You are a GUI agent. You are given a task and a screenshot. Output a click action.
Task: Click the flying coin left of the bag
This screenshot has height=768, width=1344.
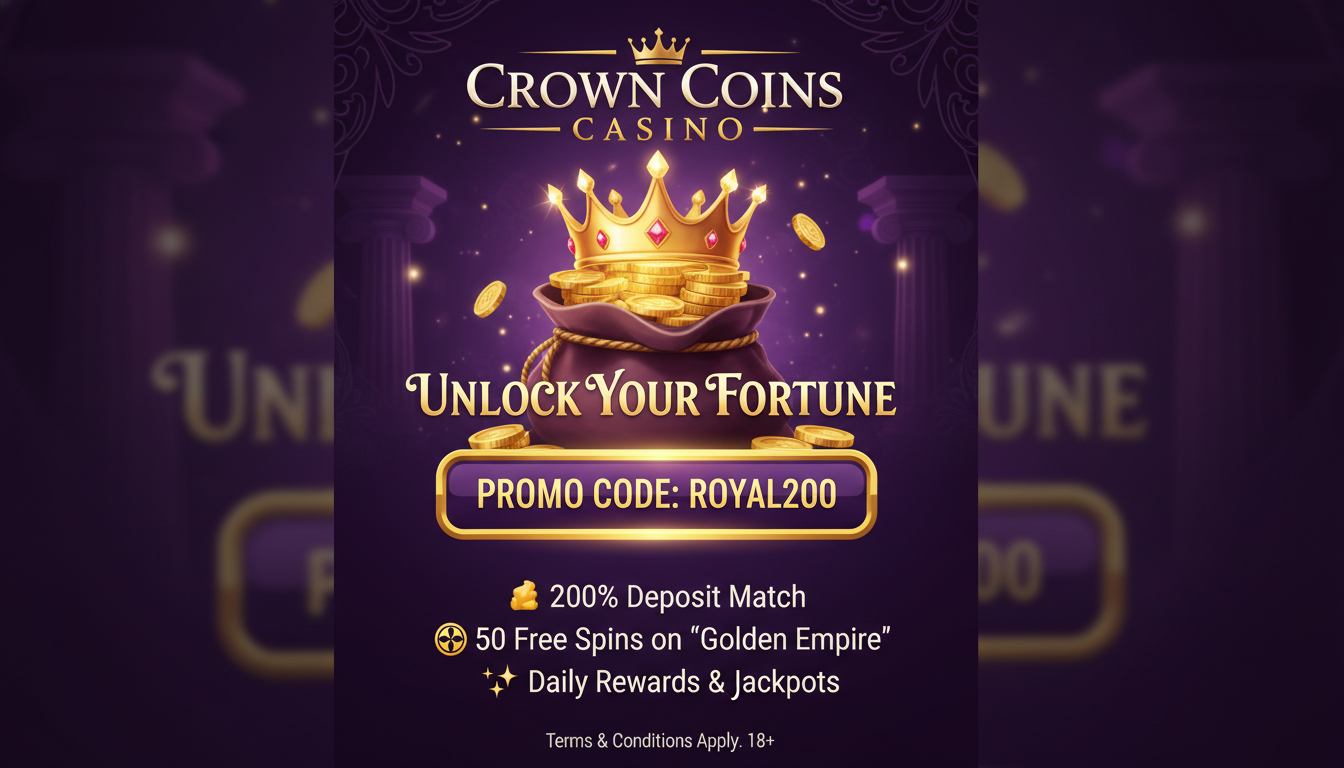pos(489,299)
